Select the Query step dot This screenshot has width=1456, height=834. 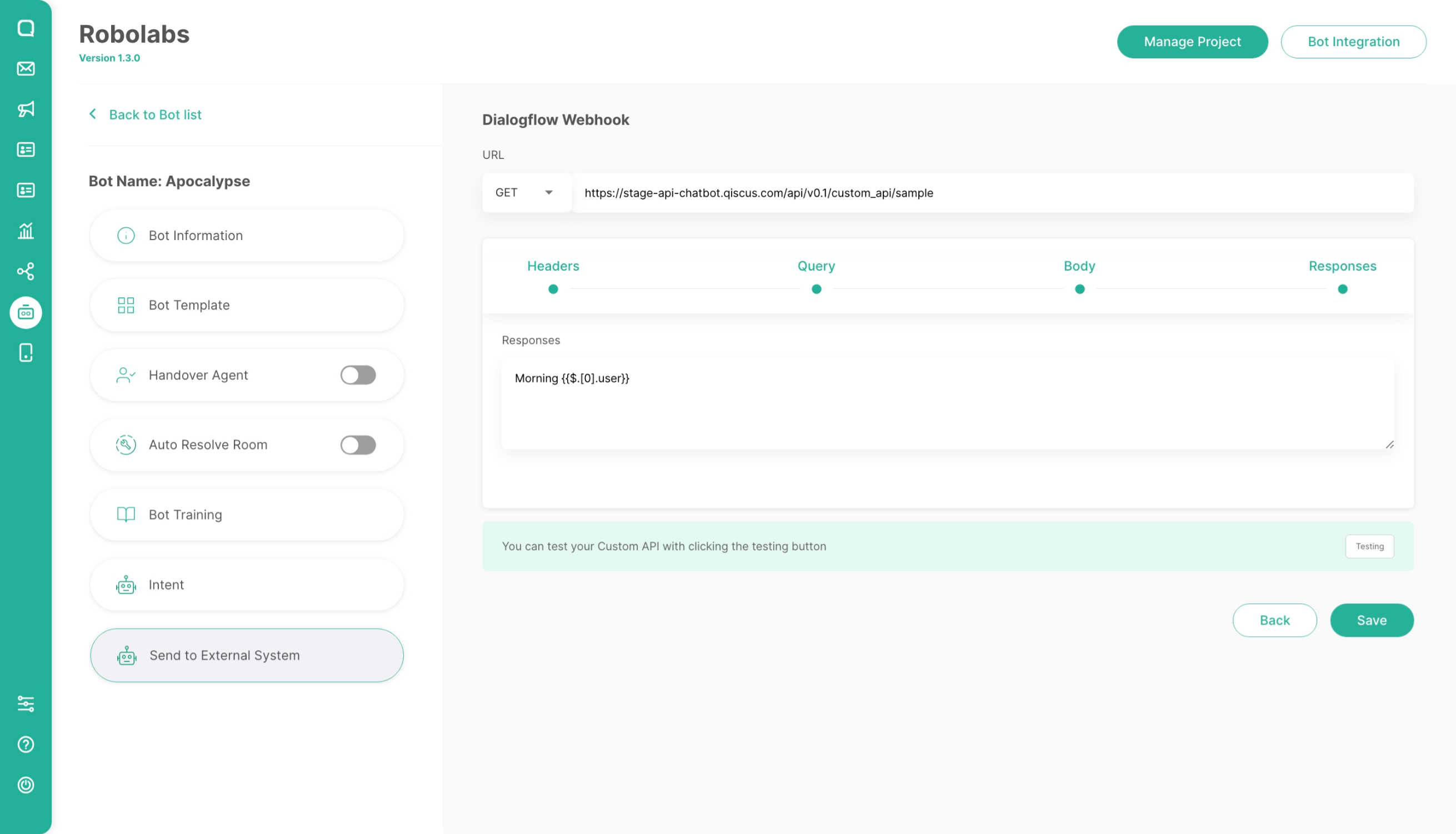pos(816,289)
